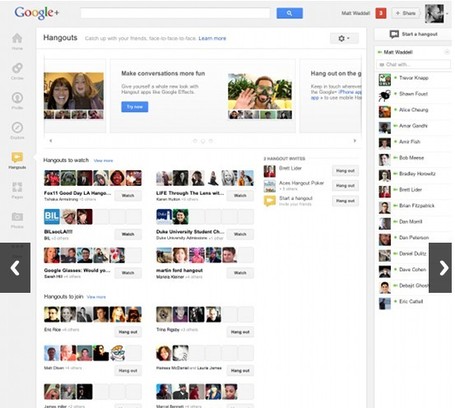Join Eric Rice's hangout
This screenshot has width=455, height=408.
128,332
